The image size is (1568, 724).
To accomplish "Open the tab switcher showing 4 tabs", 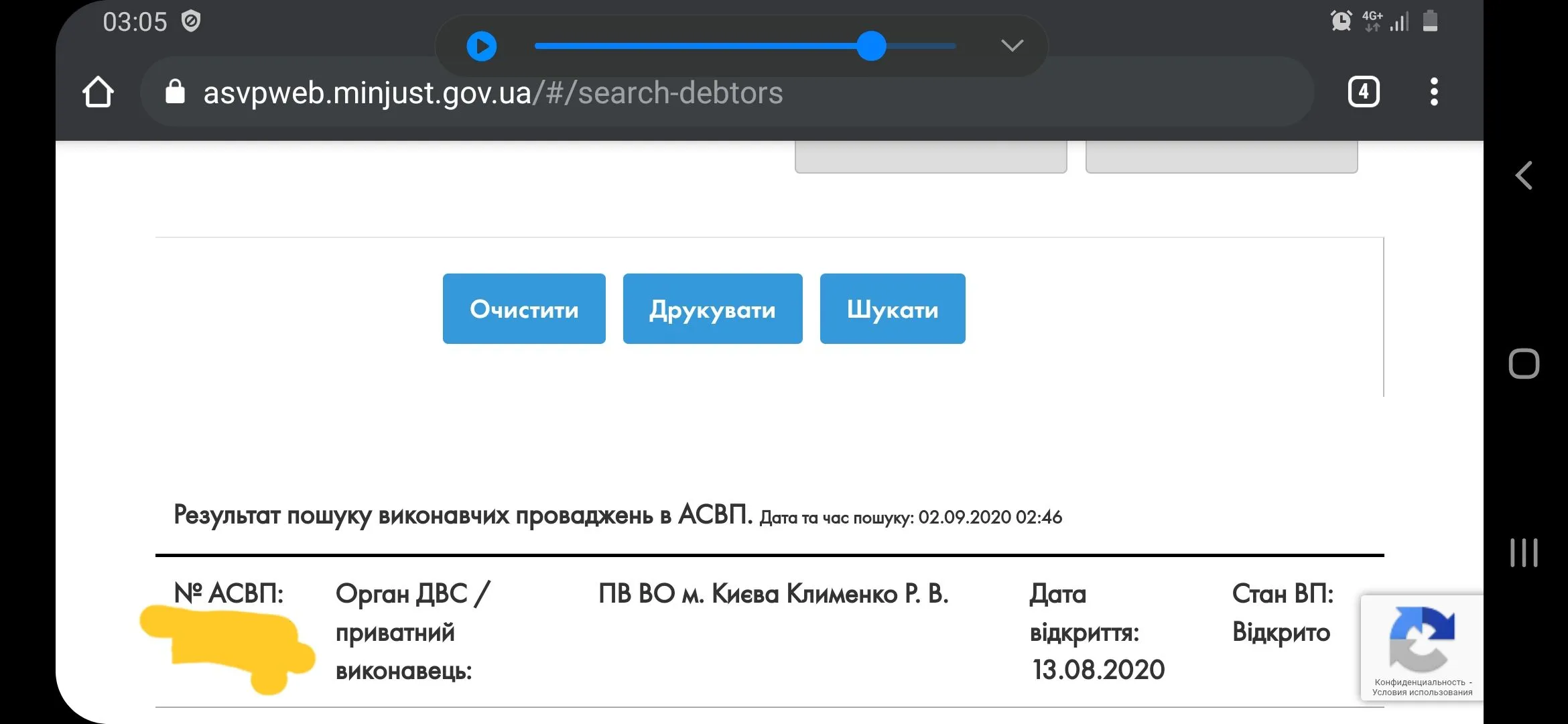I will point(1363,92).
